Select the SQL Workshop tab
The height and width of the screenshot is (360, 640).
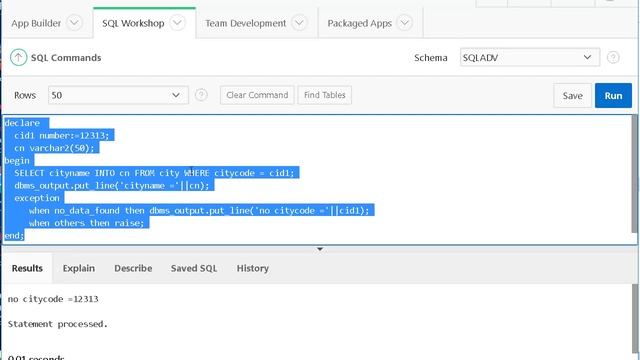133,23
